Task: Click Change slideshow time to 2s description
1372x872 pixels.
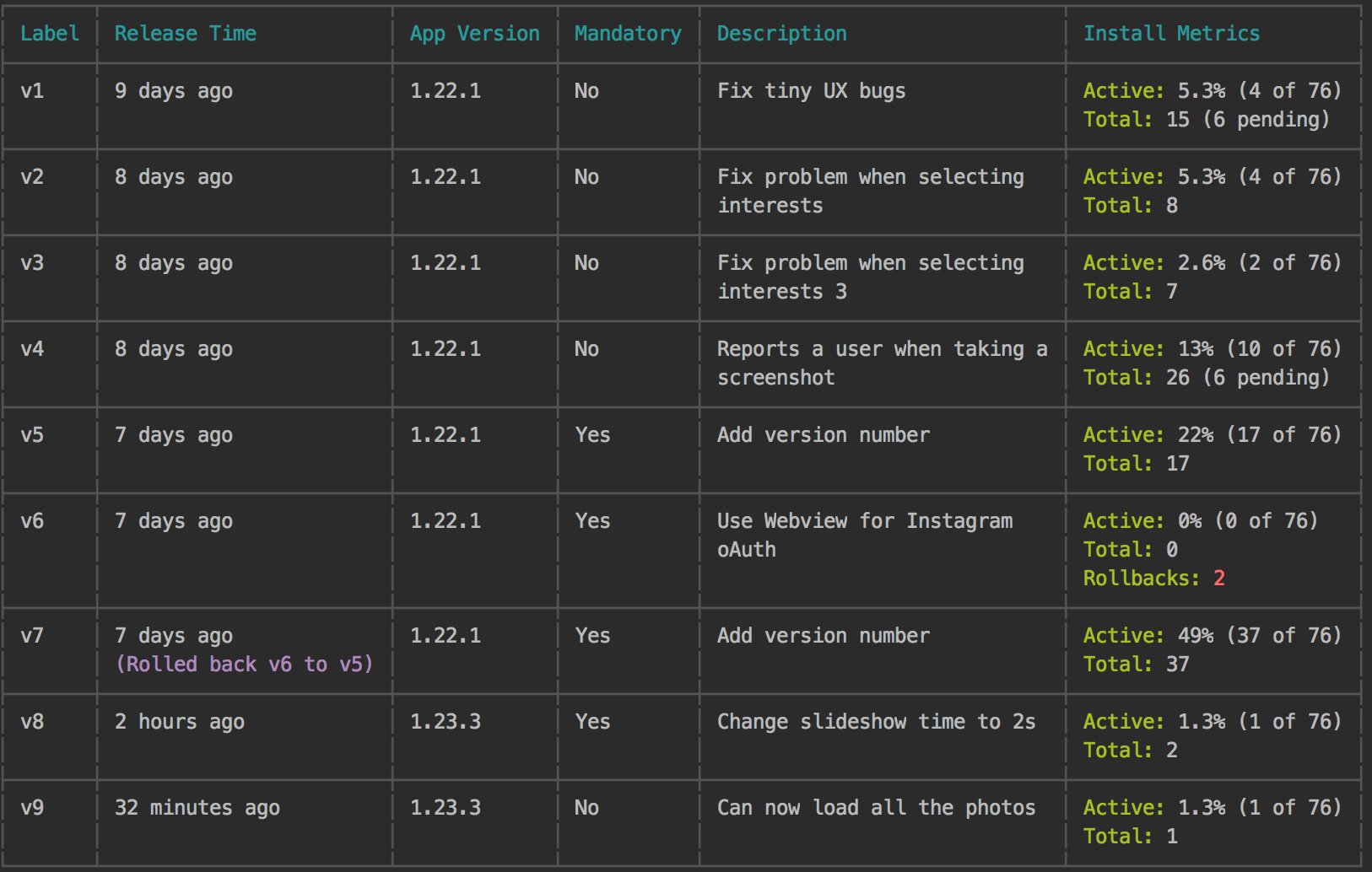Action: 877,722
